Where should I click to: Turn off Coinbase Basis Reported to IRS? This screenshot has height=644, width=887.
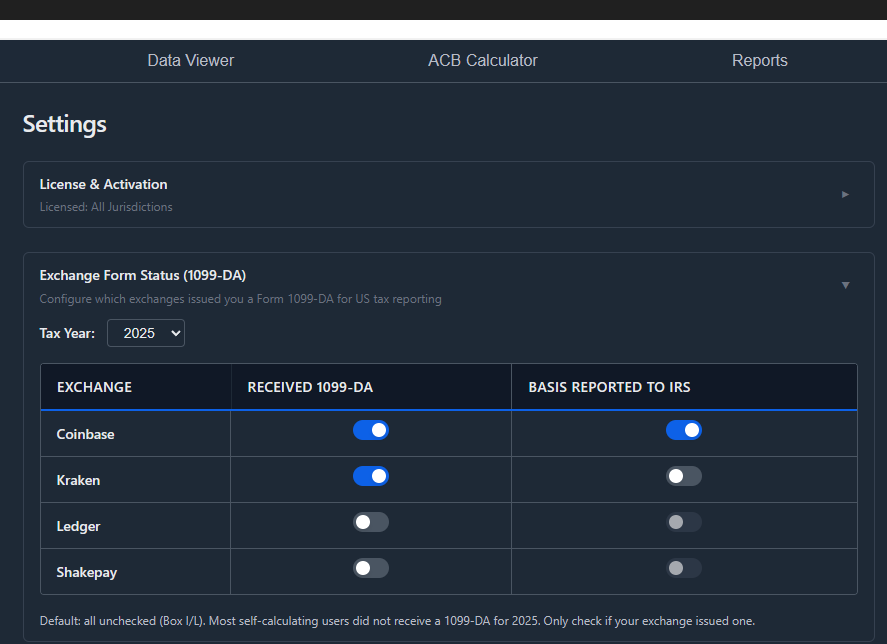(684, 430)
